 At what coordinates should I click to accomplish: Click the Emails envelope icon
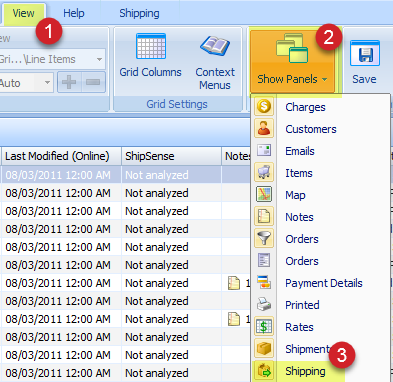coord(264,150)
